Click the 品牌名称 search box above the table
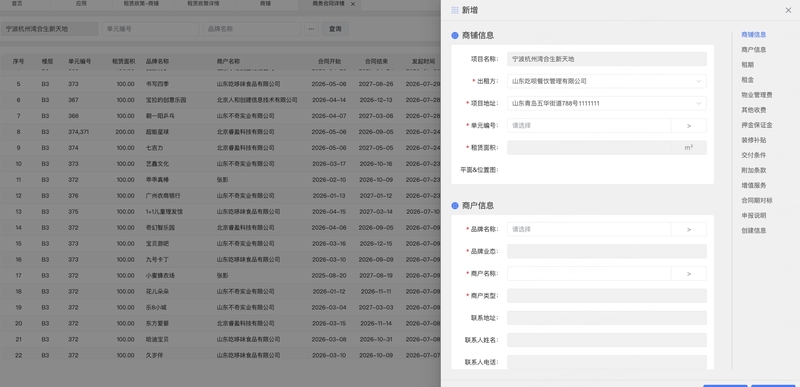 [252, 29]
